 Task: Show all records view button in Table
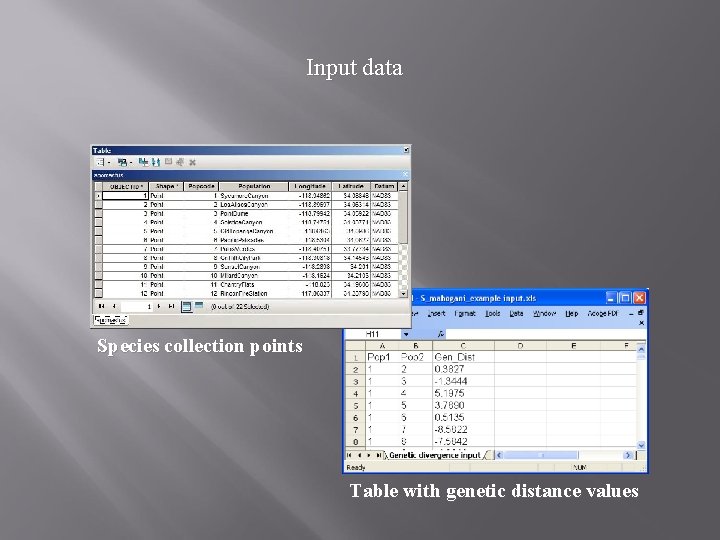[x=186, y=306]
